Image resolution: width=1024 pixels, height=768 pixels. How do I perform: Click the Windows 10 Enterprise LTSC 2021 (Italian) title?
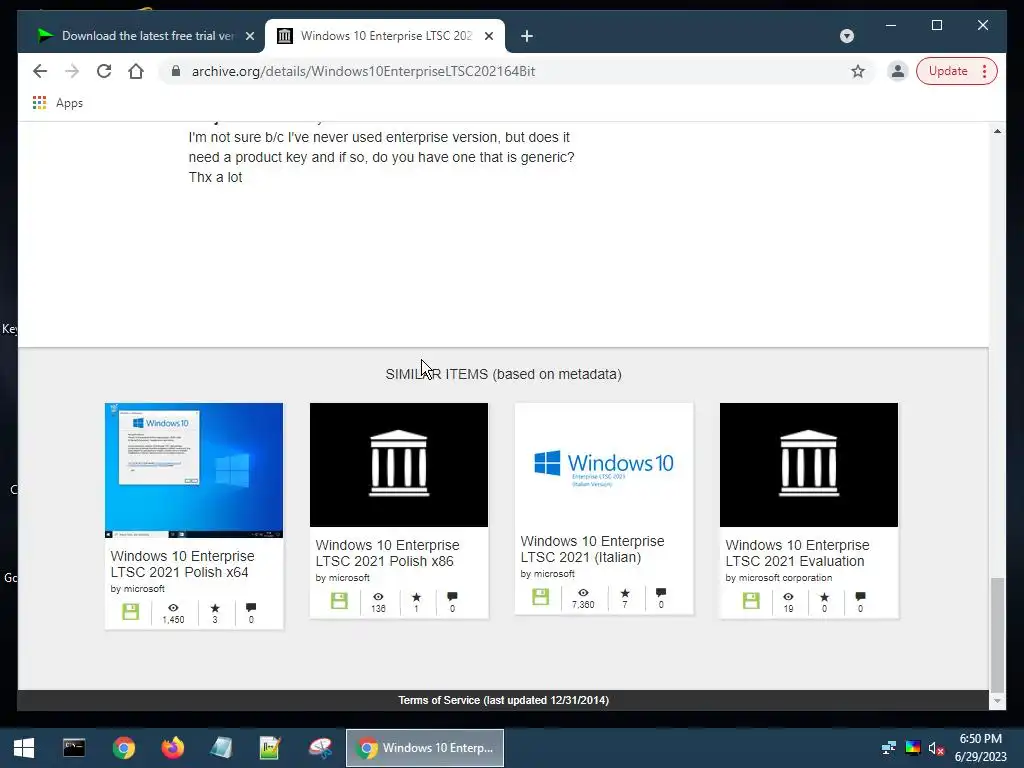[x=592, y=549]
